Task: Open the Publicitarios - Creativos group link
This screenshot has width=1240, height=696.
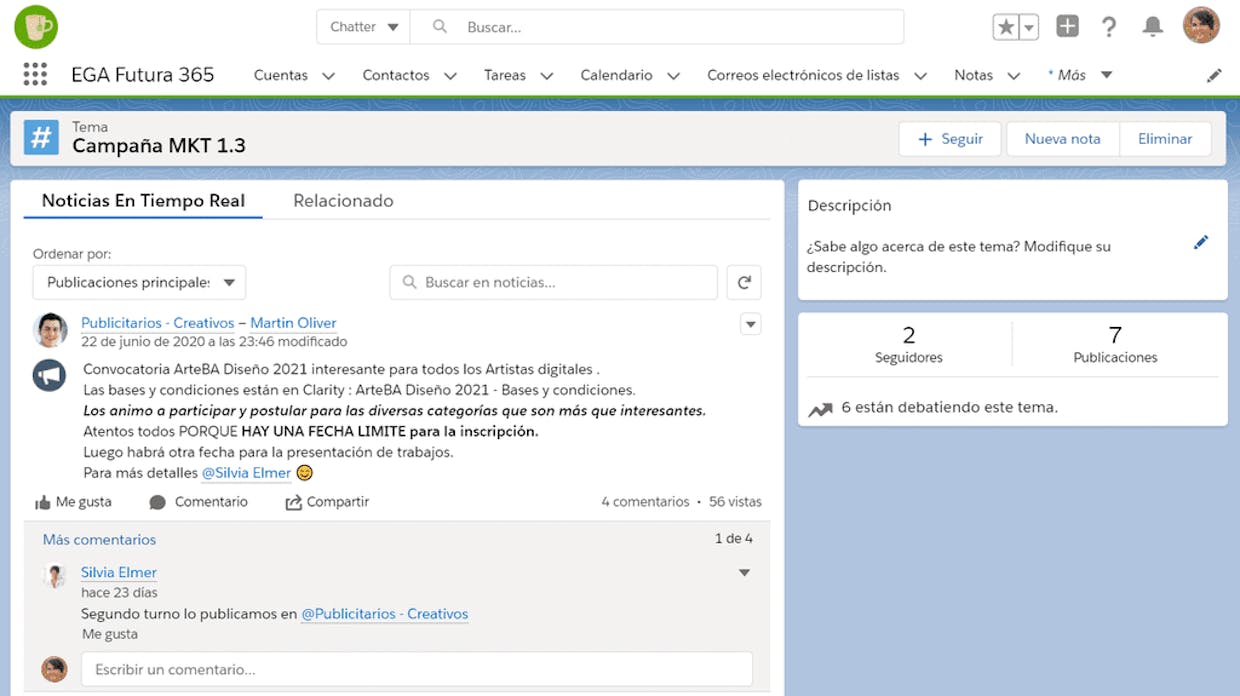Action: [x=157, y=323]
